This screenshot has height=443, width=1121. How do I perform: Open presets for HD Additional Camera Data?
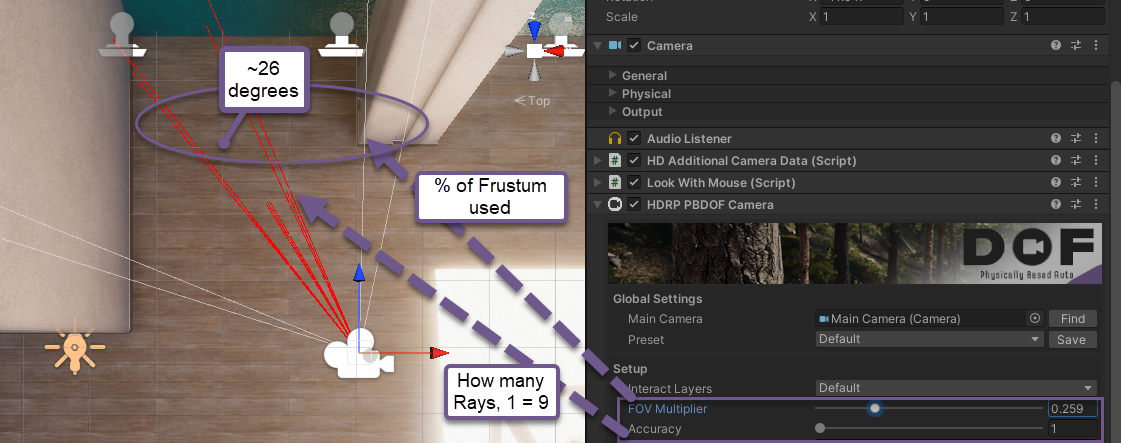coord(1076,161)
